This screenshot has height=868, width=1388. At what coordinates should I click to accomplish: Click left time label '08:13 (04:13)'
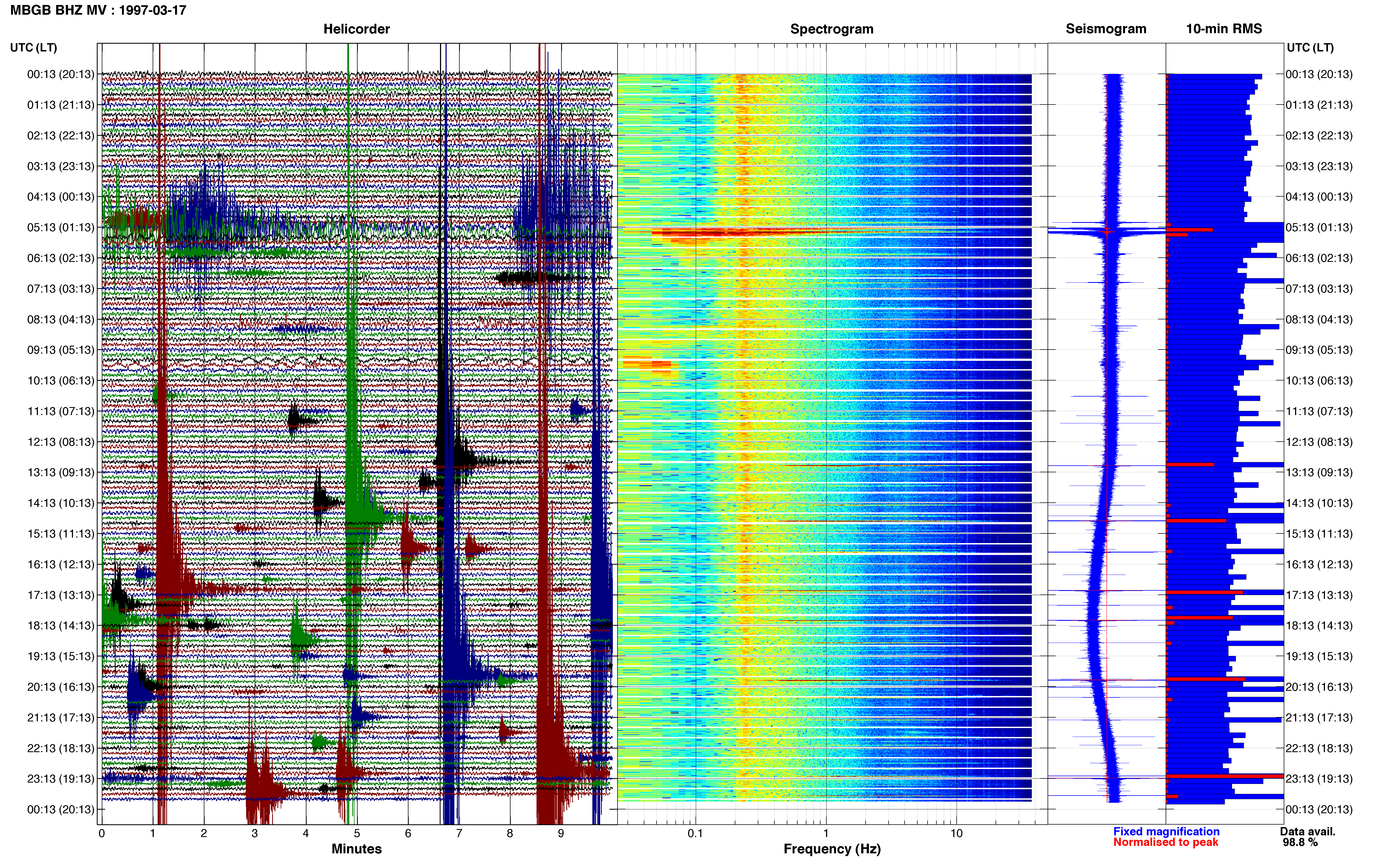pyautogui.click(x=60, y=319)
